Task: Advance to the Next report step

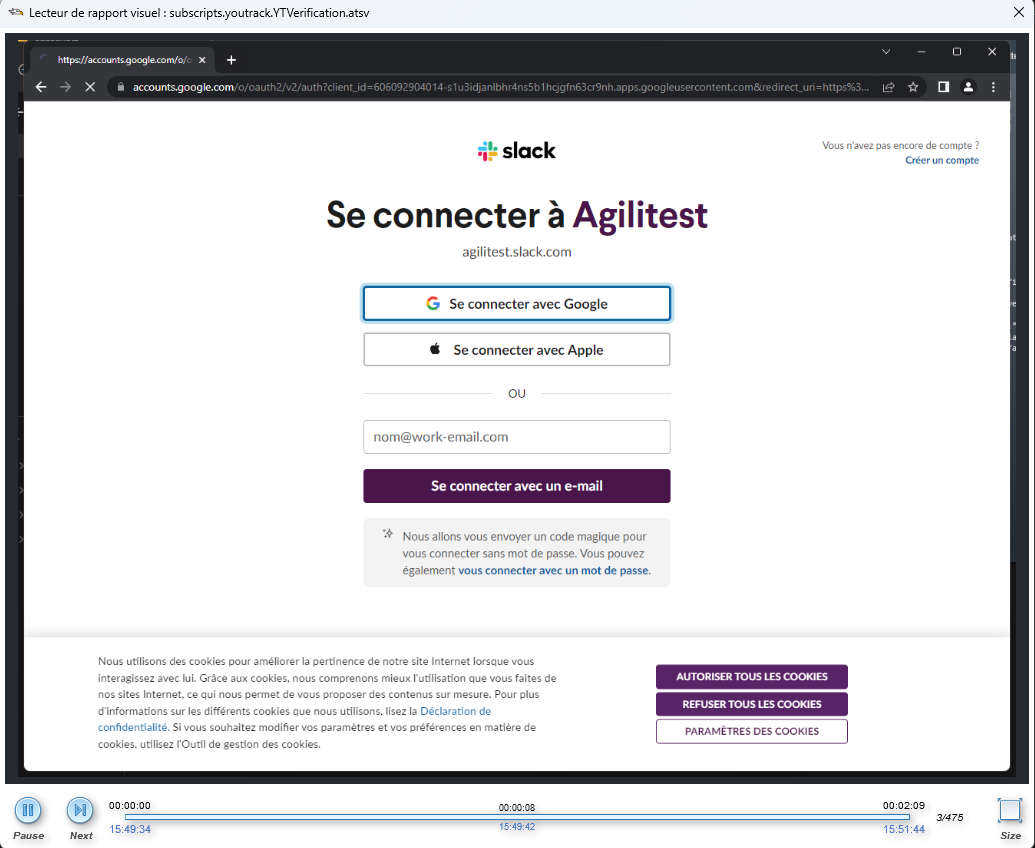Action: point(80,810)
